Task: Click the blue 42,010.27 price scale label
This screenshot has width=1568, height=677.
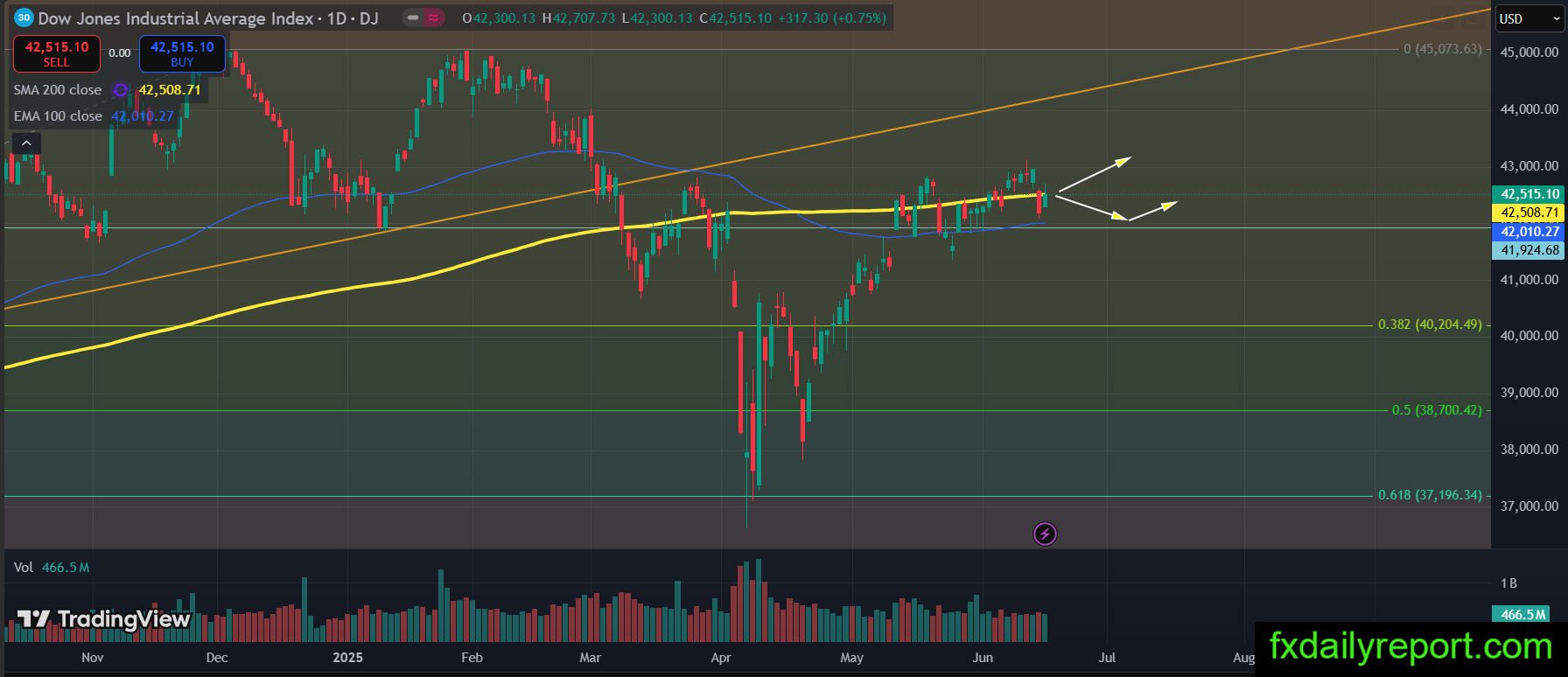Action: [1529, 232]
